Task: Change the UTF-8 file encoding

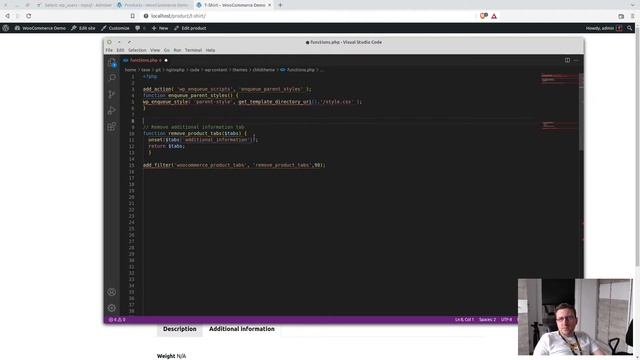Action: pos(507,320)
